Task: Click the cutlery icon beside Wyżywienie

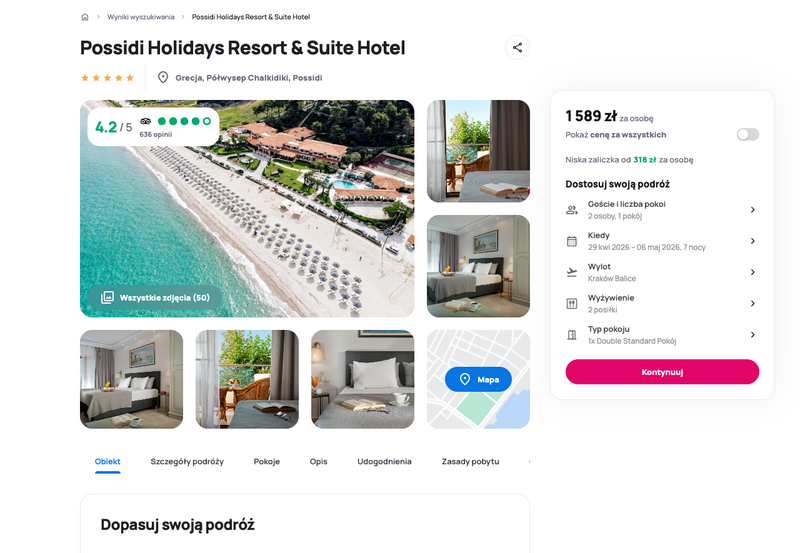Action: (x=572, y=304)
